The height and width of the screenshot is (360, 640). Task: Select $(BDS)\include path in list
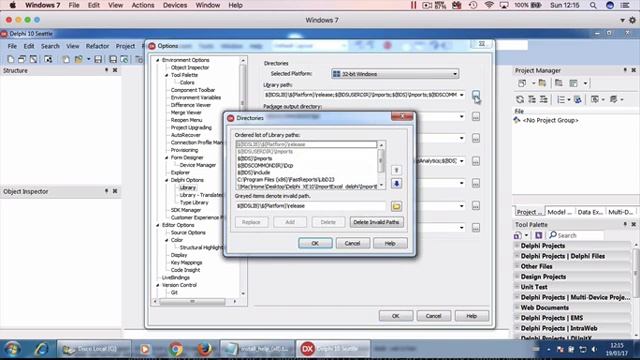click(x=253, y=172)
